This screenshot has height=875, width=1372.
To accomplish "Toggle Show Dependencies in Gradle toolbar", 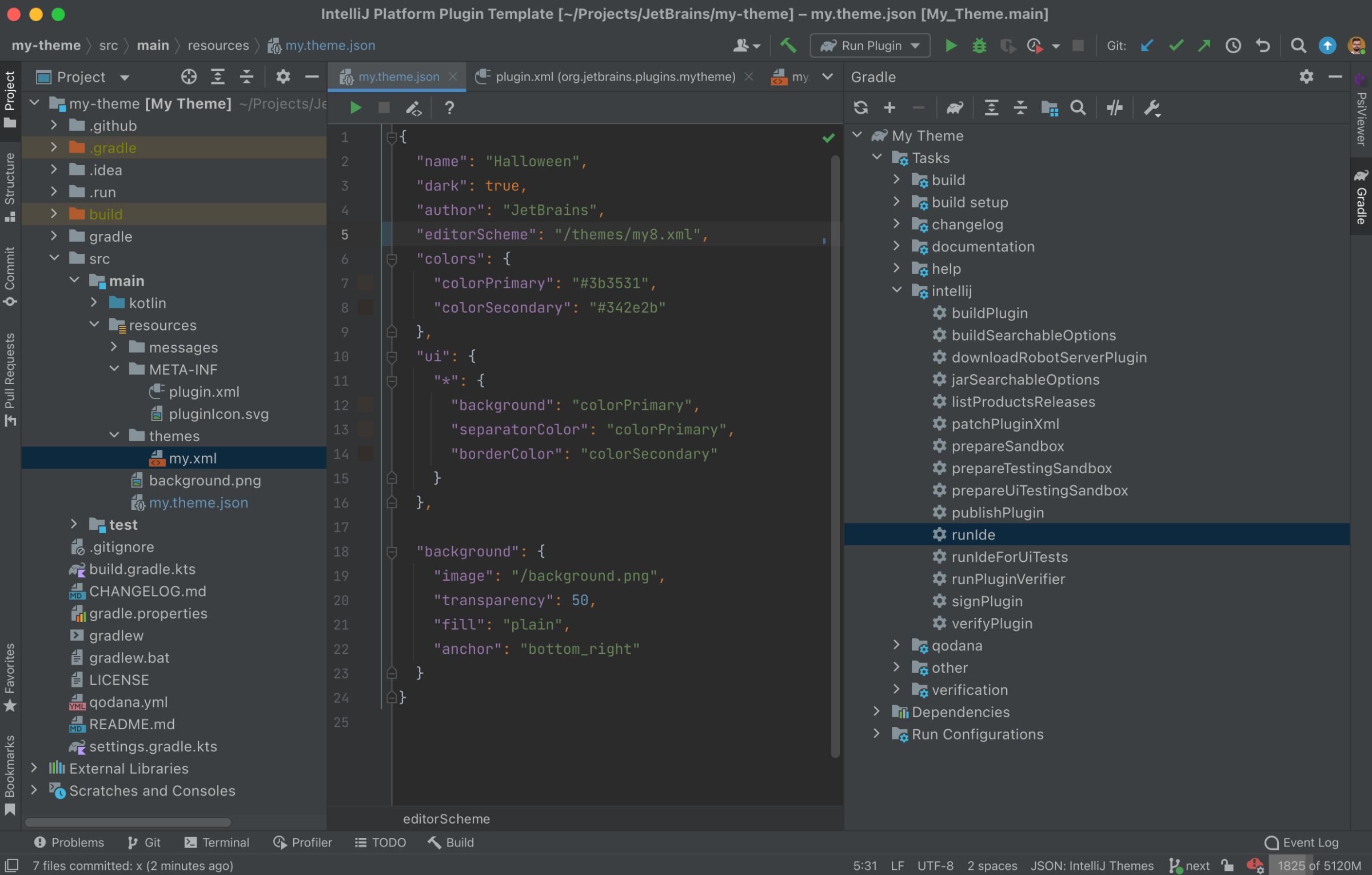I will coord(1050,107).
